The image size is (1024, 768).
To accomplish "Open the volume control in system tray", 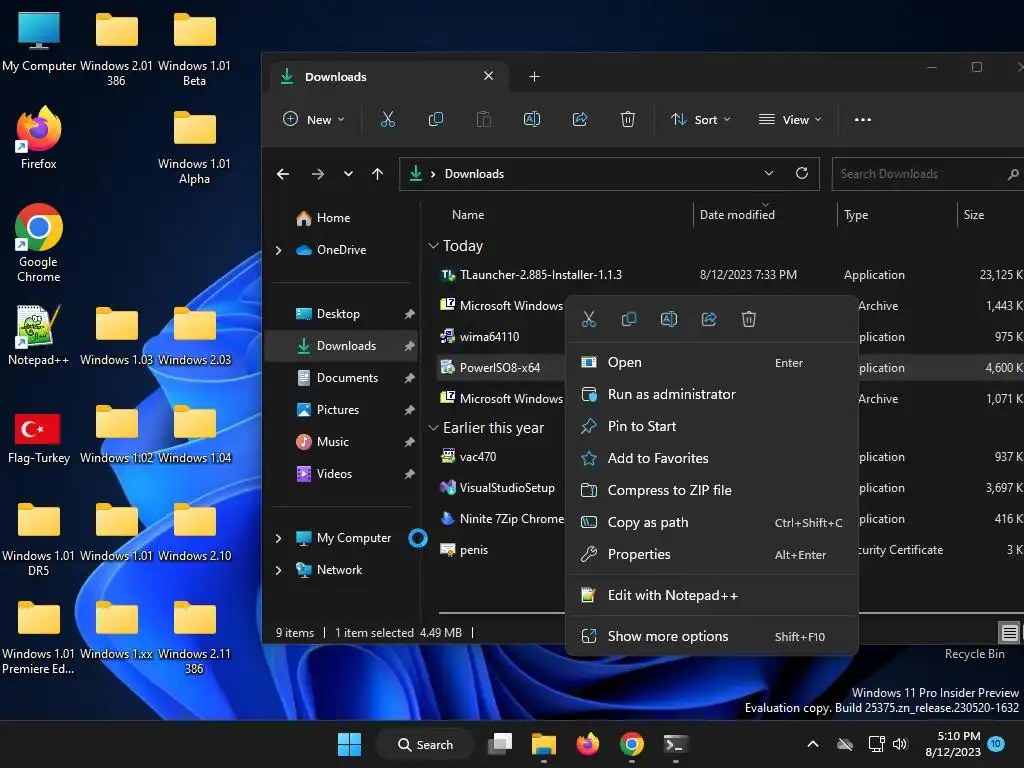I will click(x=901, y=744).
